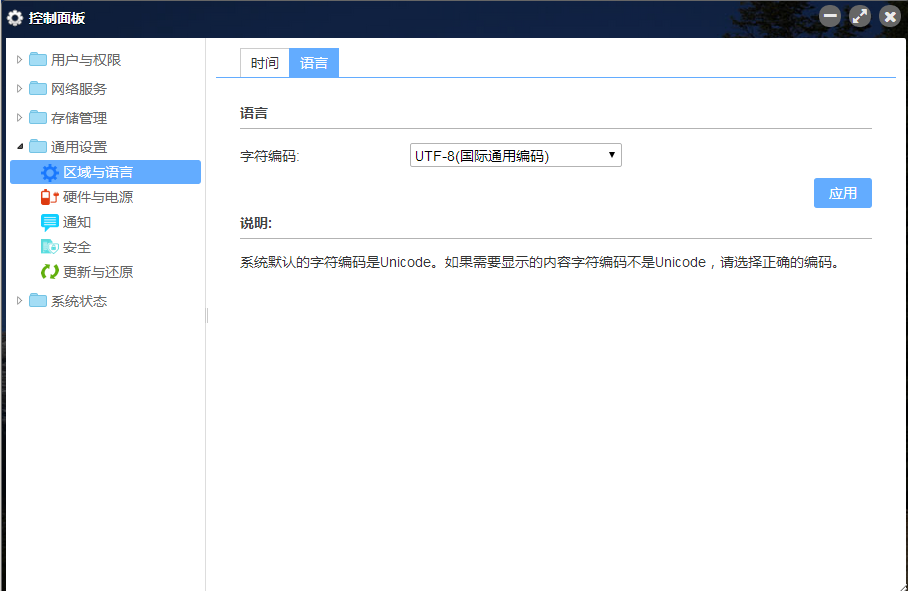Click the 区域与语言 gear icon
This screenshot has width=908, height=591.
50,173
